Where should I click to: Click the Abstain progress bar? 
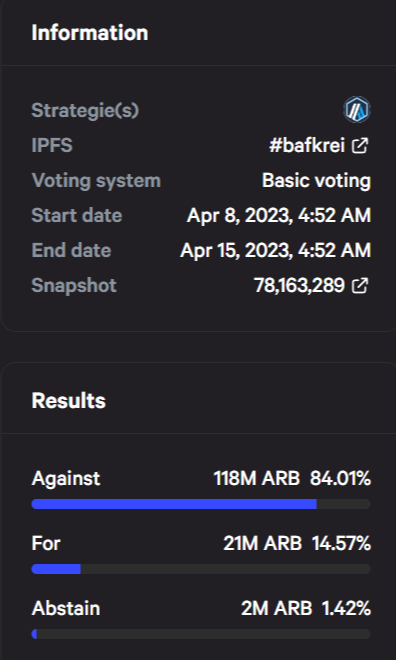tap(201, 634)
